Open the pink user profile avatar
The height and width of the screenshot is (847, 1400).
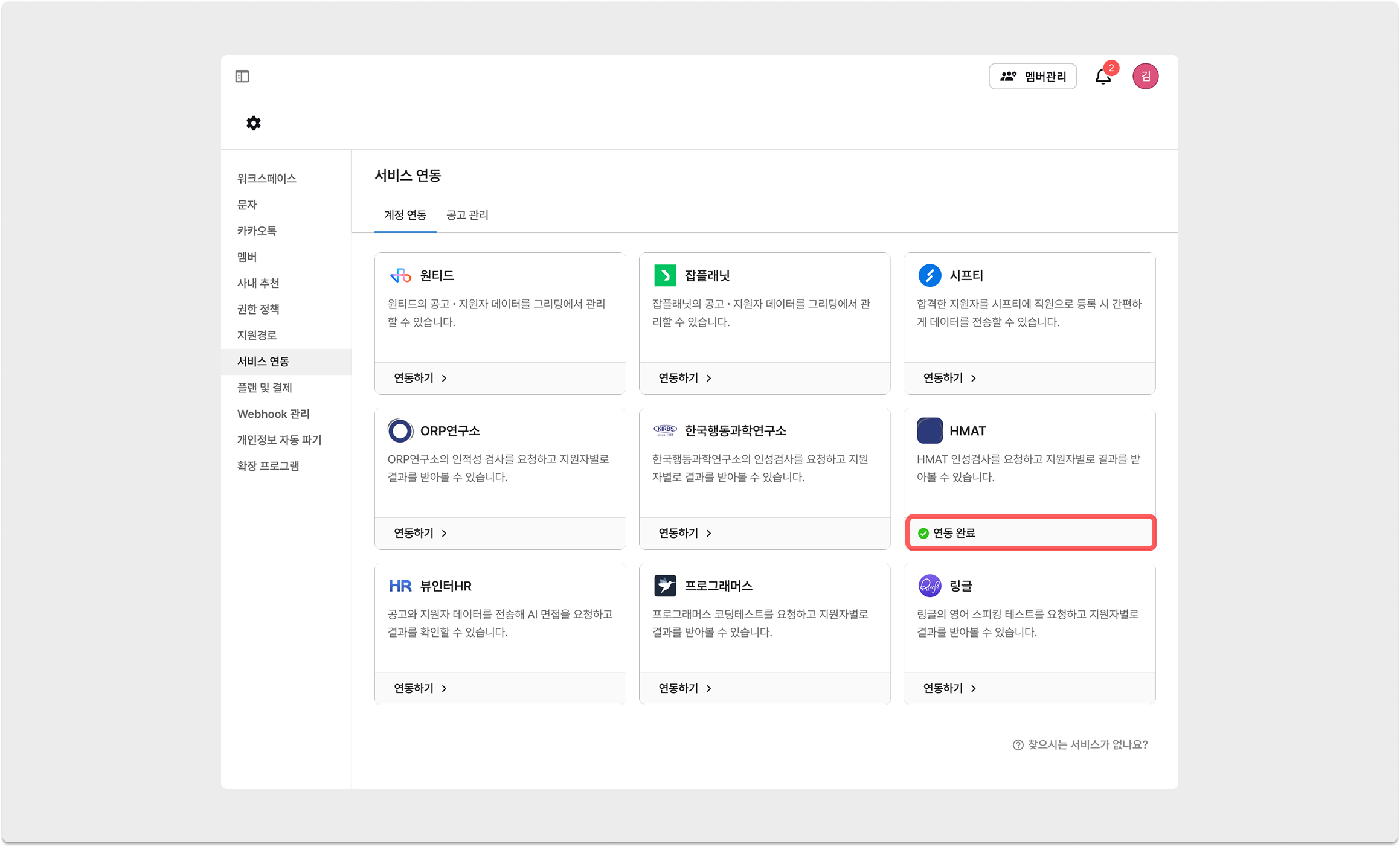pyautogui.click(x=1145, y=77)
